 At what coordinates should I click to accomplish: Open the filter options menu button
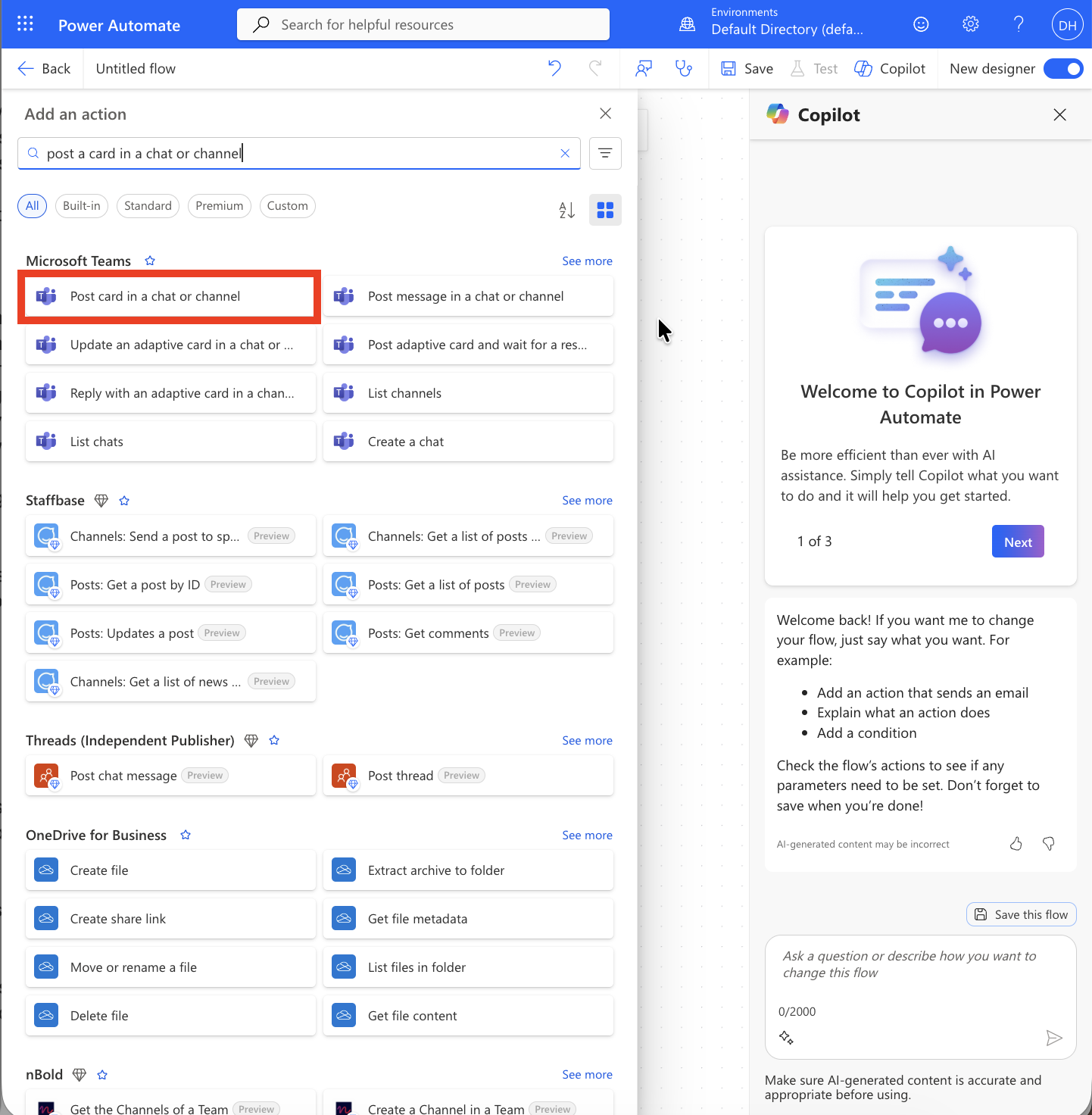point(605,154)
